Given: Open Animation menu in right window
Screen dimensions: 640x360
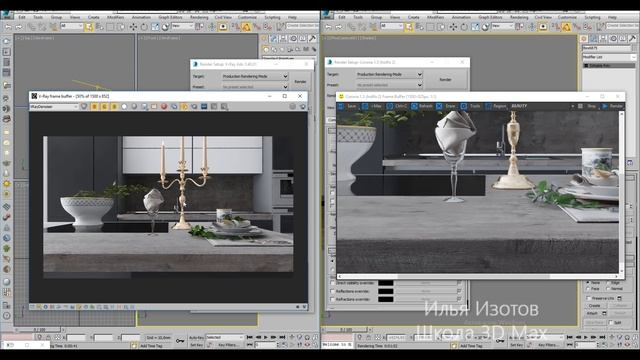Looking at the screenshot, I should tap(461, 18).
